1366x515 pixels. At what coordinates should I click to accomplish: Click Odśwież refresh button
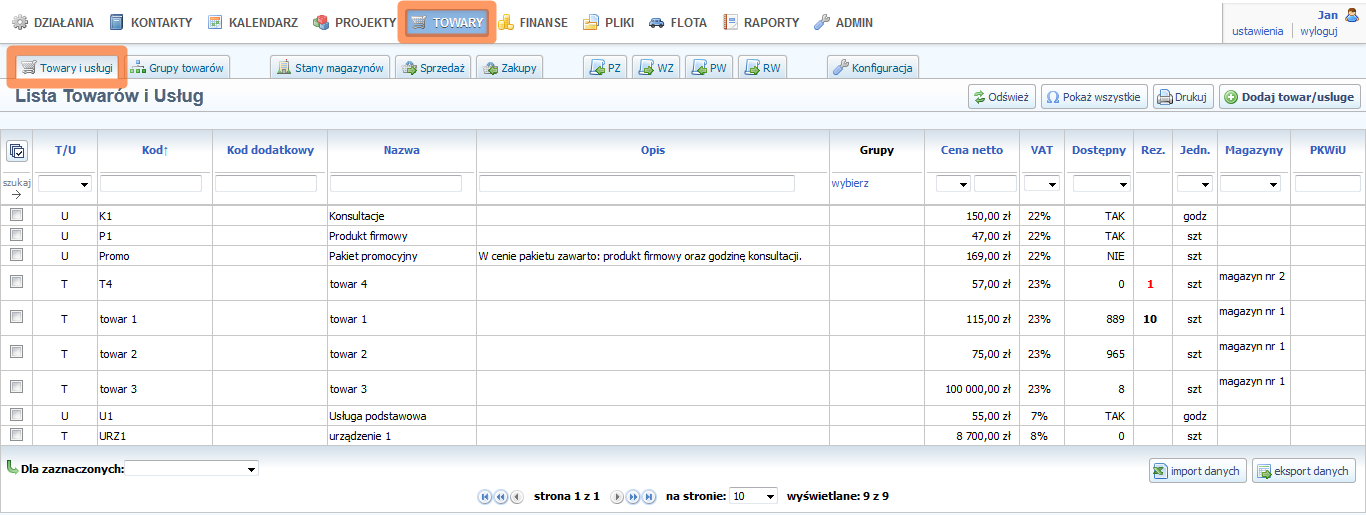click(x=1000, y=97)
